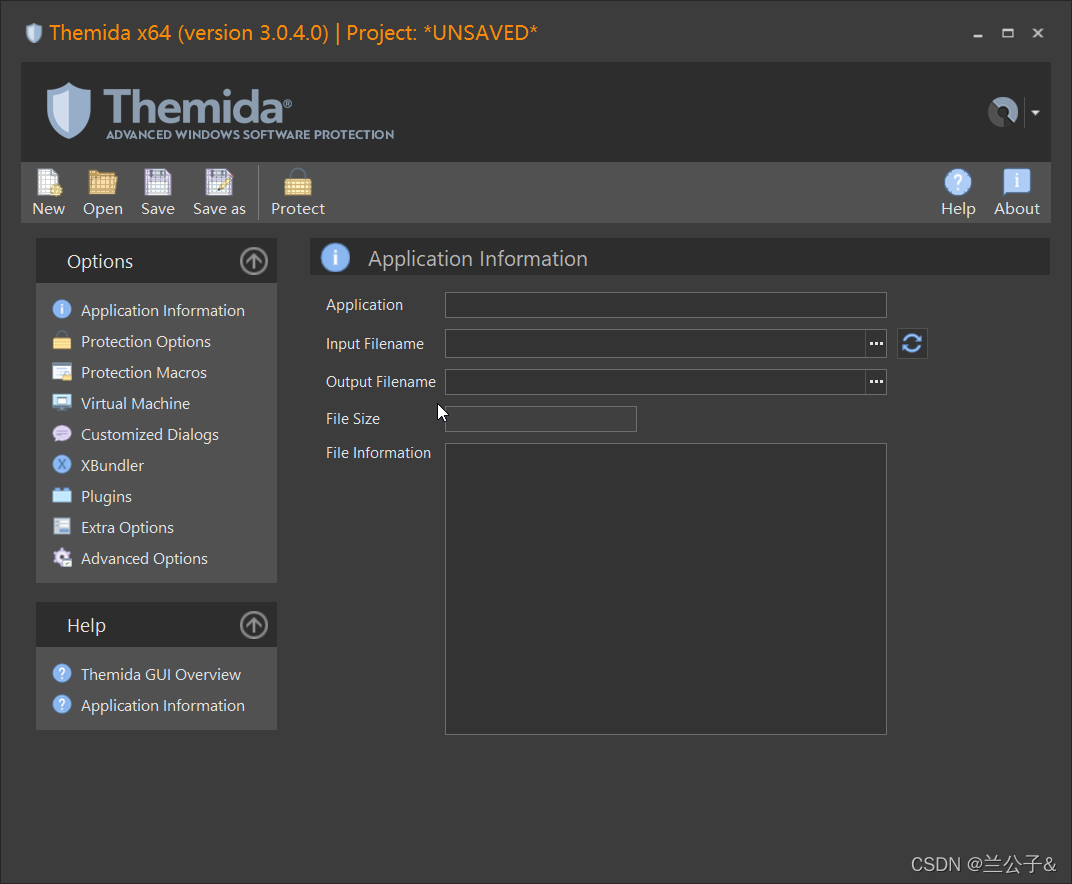Choose the Save as toolbar icon
The width and height of the screenshot is (1072, 884).
click(x=219, y=193)
